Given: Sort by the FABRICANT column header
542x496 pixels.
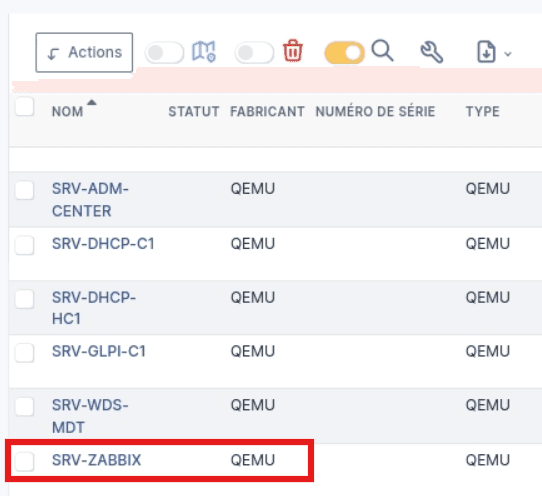Looking at the screenshot, I should pyautogui.click(x=268, y=112).
